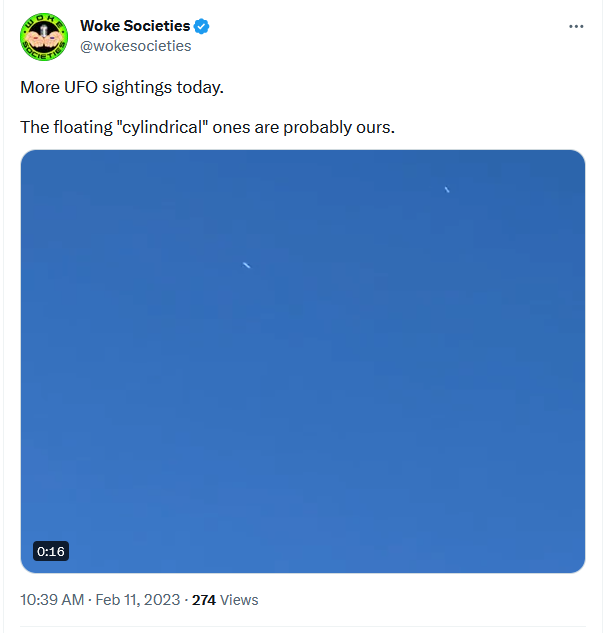Click the Views label beside the count
This screenshot has height=633, width=606.
pyautogui.click(x=239, y=600)
